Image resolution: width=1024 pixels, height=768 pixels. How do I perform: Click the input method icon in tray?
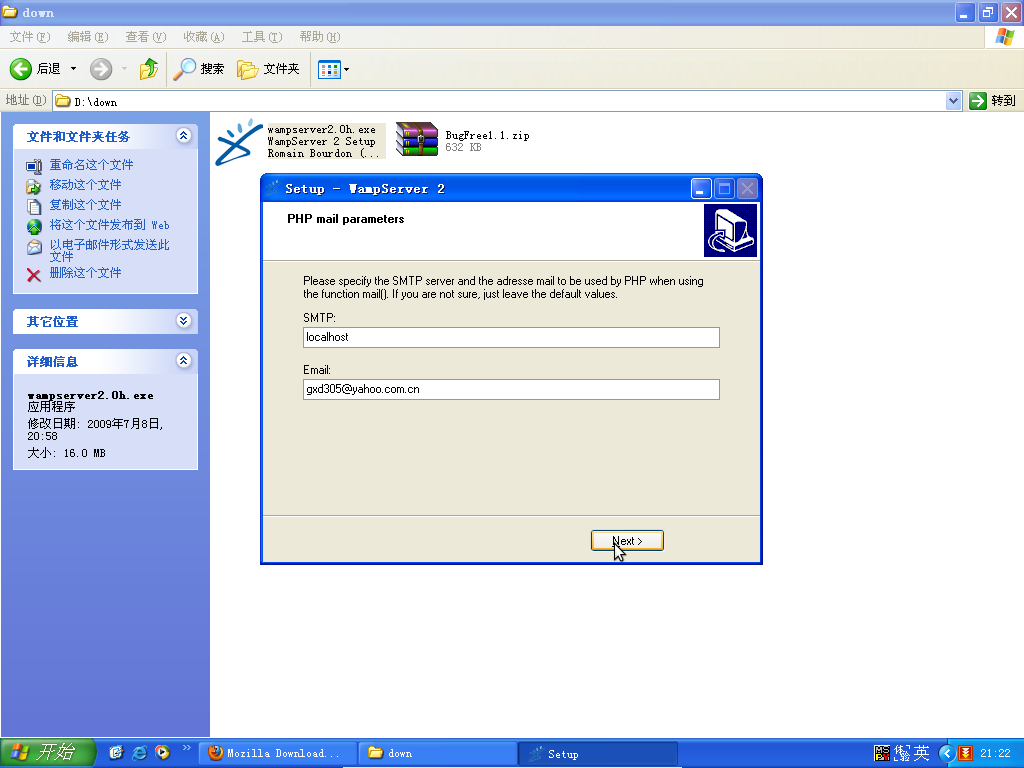pos(882,753)
